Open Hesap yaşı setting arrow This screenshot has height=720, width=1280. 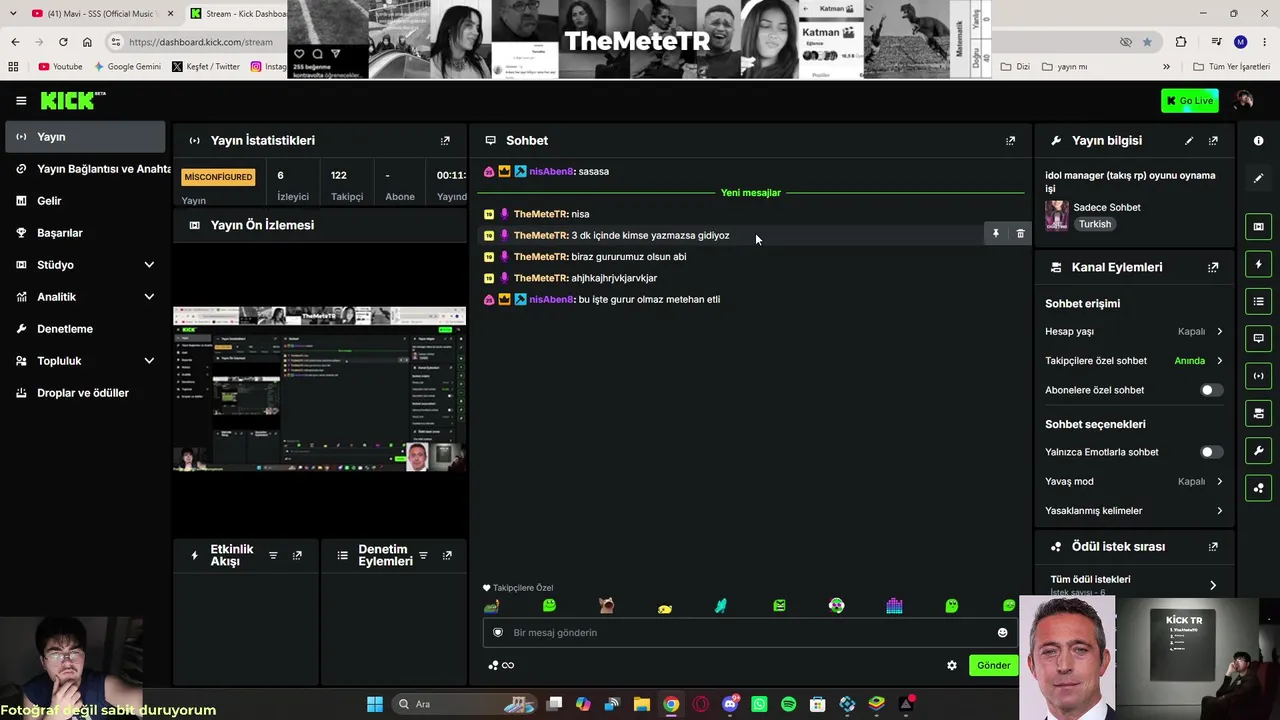(1219, 331)
